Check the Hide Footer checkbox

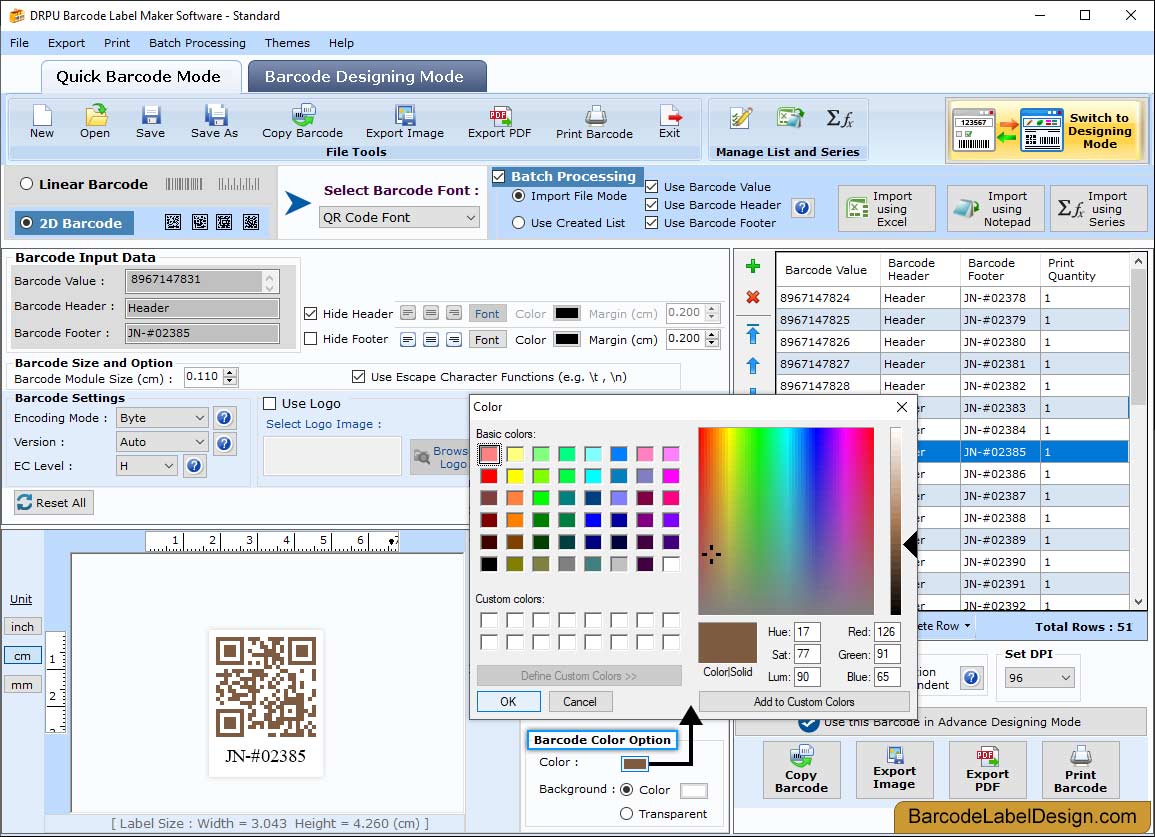tap(311, 339)
